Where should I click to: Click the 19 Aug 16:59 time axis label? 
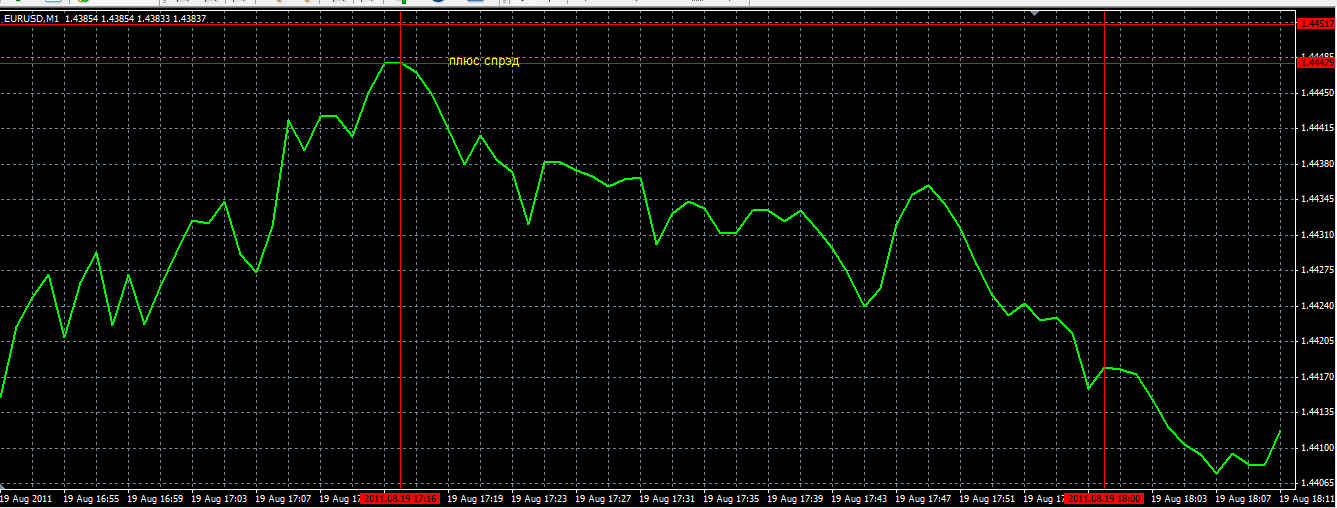click(x=155, y=498)
